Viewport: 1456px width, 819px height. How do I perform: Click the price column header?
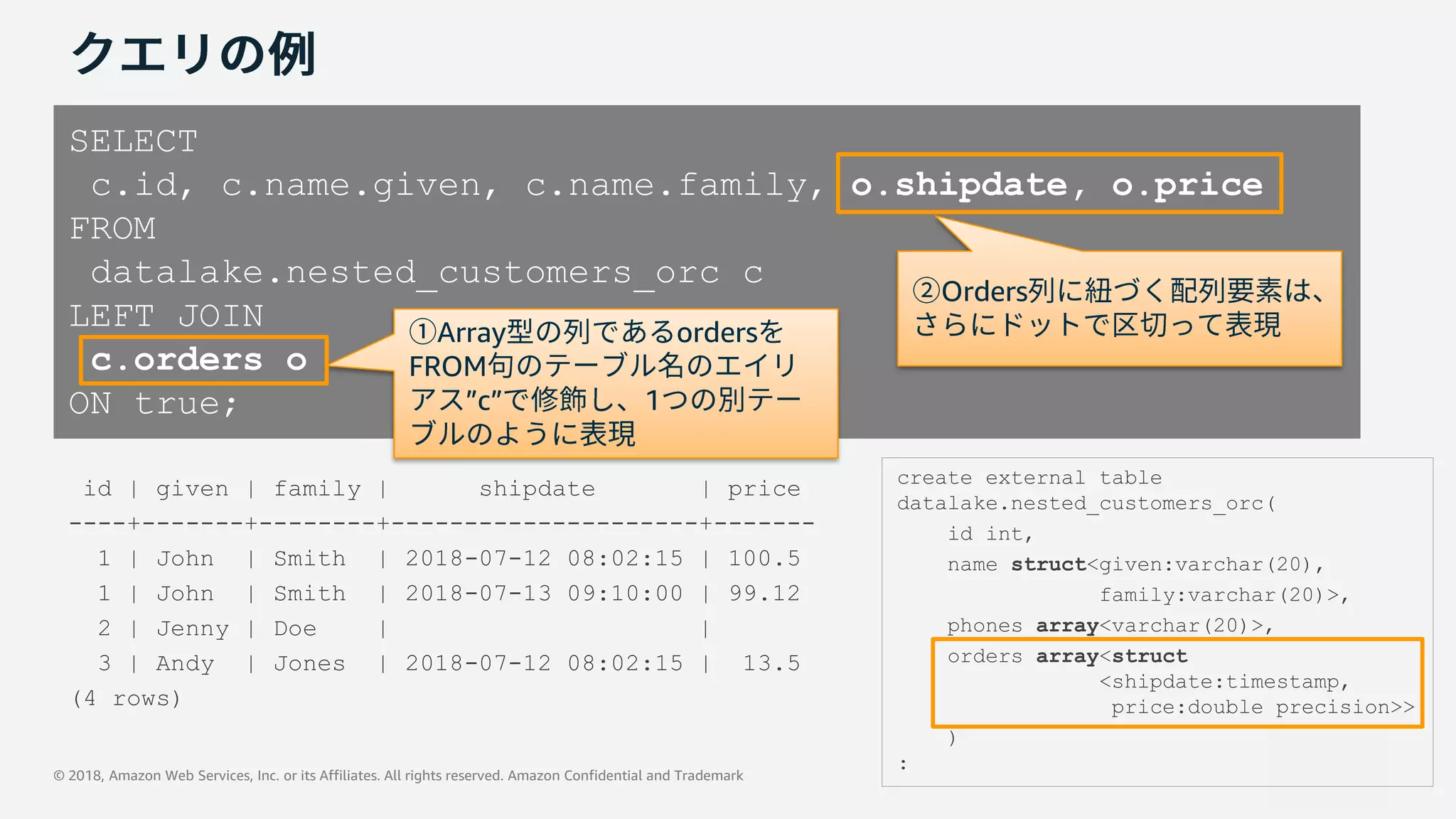pyautogui.click(x=764, y=489)
